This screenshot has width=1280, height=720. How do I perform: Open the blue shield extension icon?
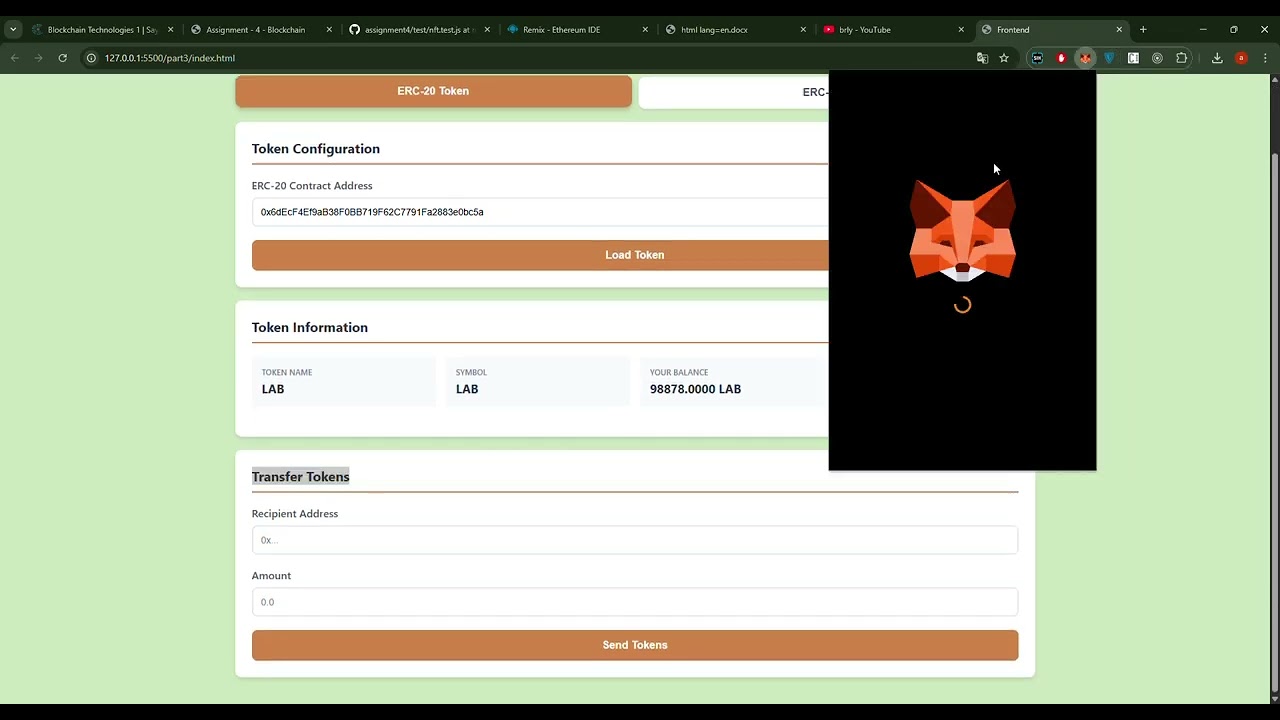[1109, 58]
